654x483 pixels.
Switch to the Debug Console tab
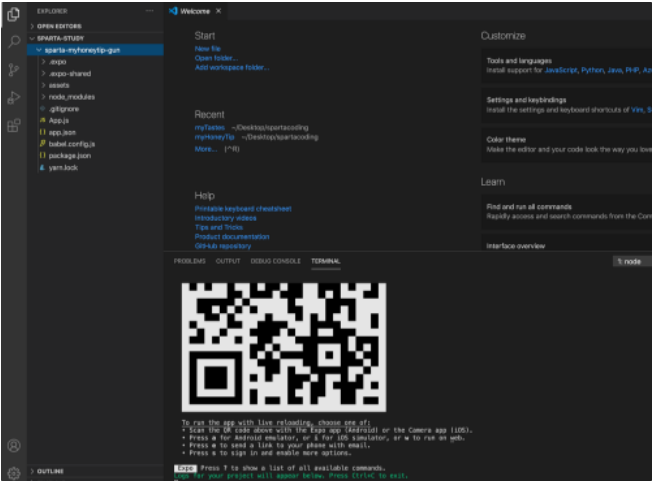click(x=275, y=261)
